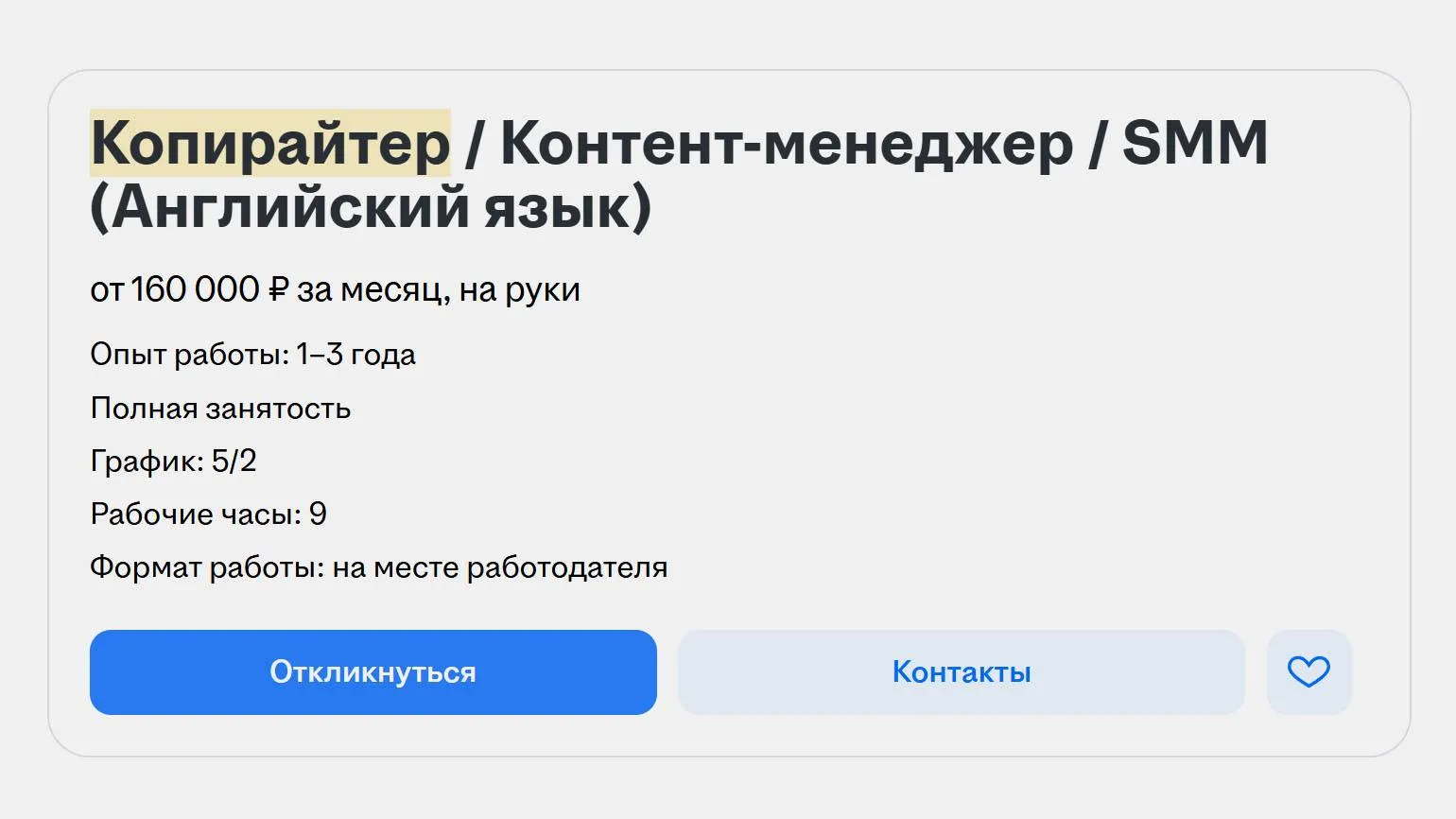
Task: Select the Полная занятость label
Action: tap(219, 408)
